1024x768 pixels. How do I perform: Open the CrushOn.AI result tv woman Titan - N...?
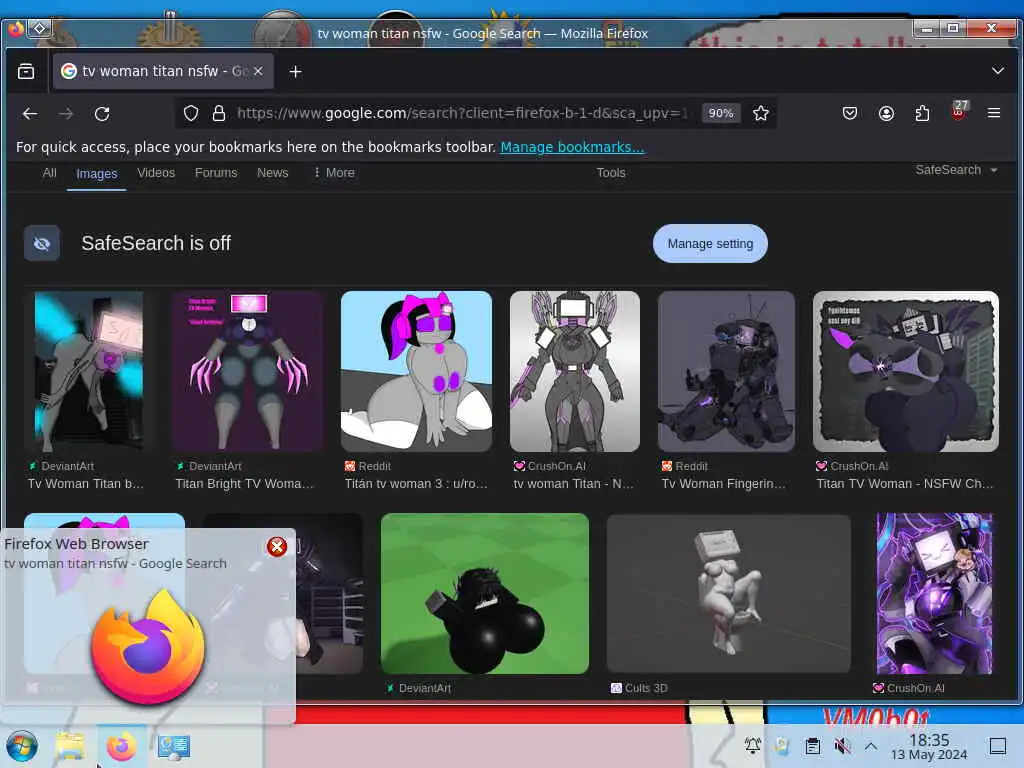pyautogui.click(x=573, y=484)
